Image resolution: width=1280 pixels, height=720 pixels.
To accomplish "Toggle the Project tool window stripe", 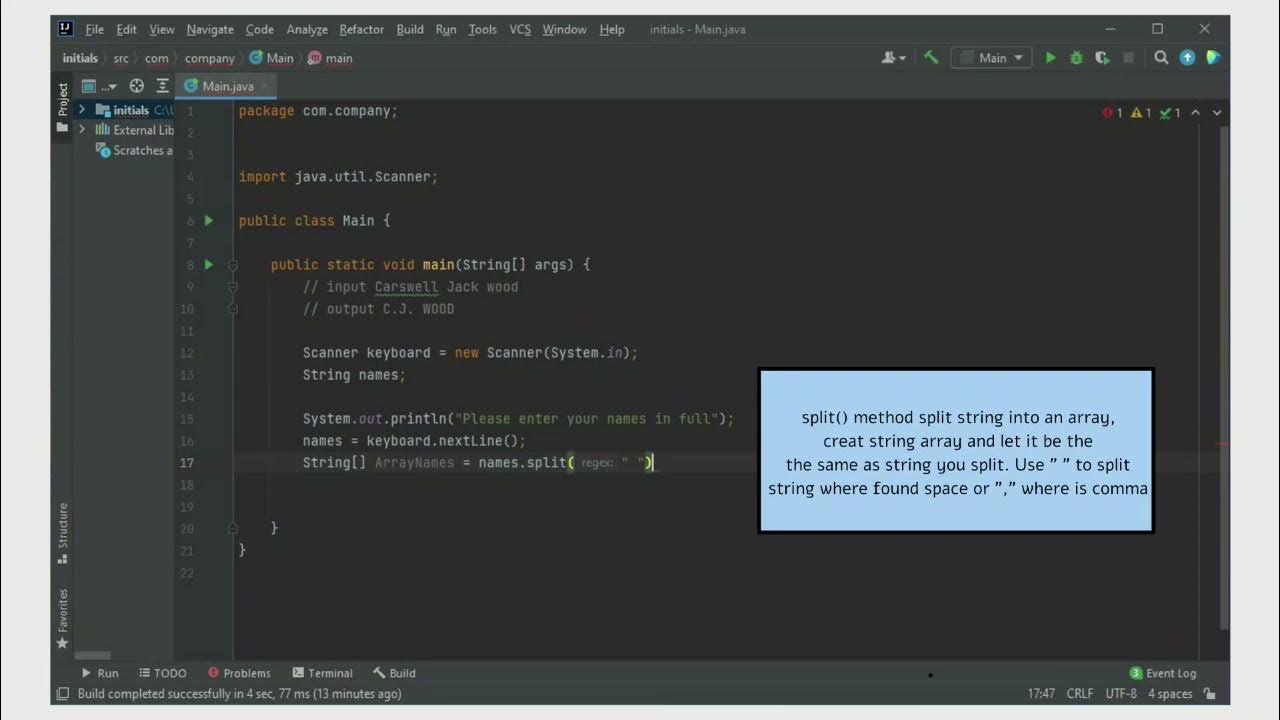I will coord(62,98).
